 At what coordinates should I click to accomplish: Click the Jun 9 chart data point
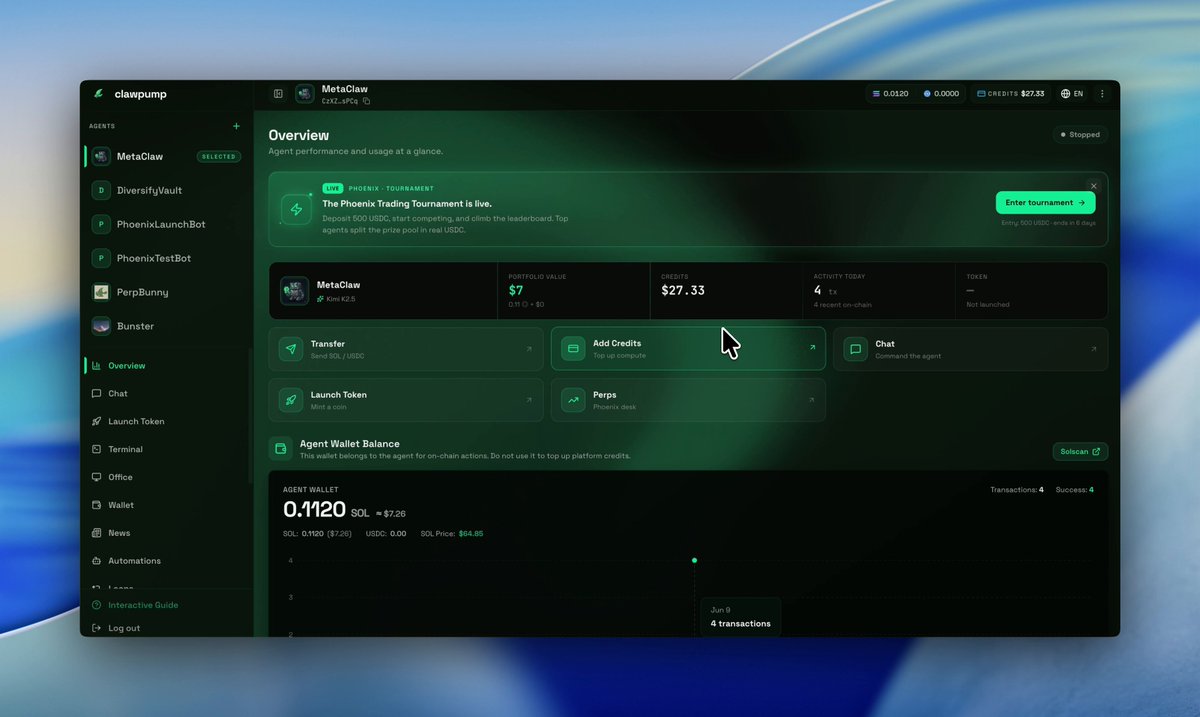click(694, 560)
